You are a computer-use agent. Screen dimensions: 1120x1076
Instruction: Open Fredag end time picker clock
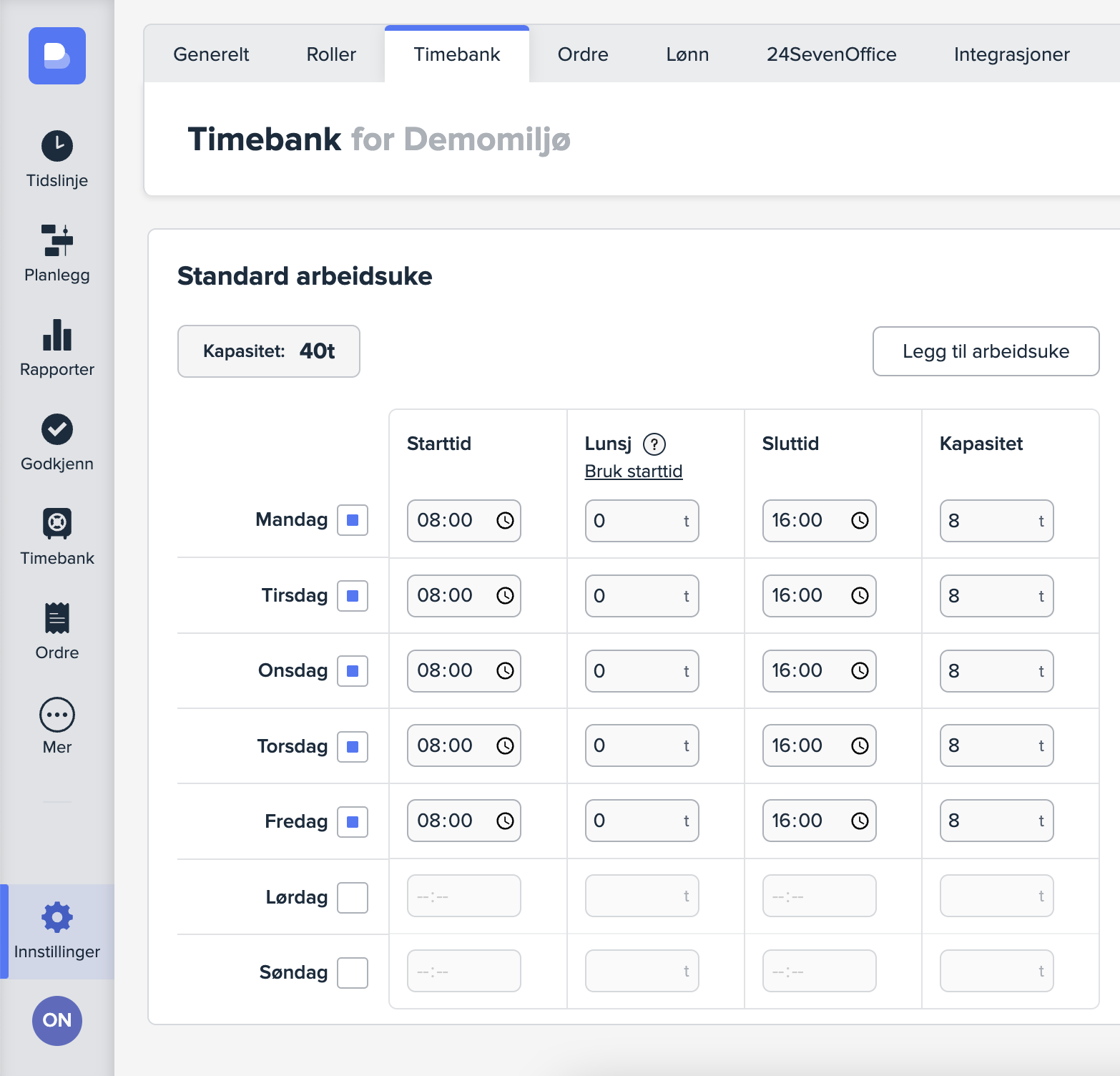[x=860, y=821]
